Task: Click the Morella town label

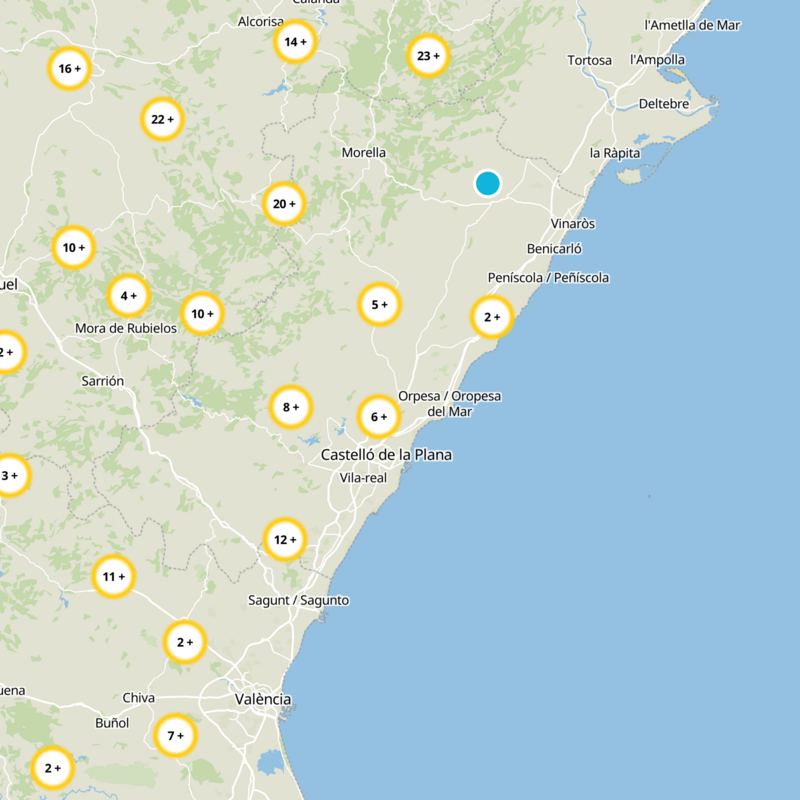Action: point(364,153)
